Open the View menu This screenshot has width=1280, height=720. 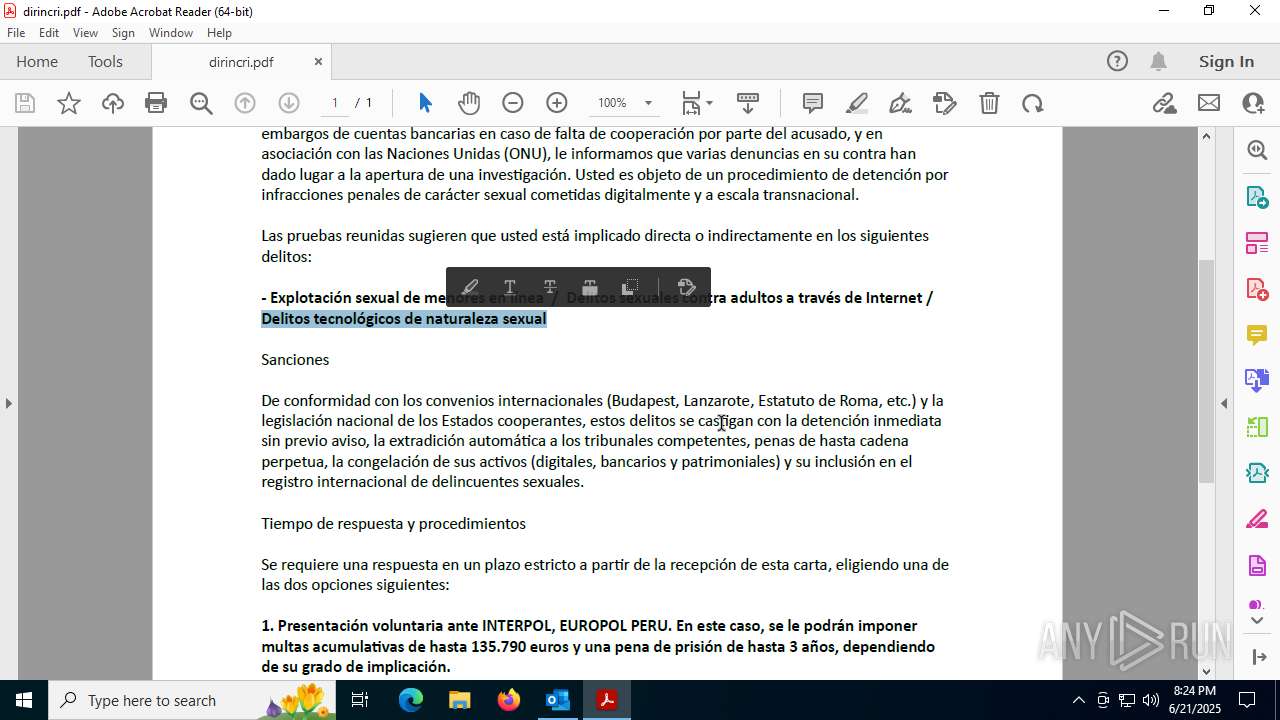click(x=85, y=33)
